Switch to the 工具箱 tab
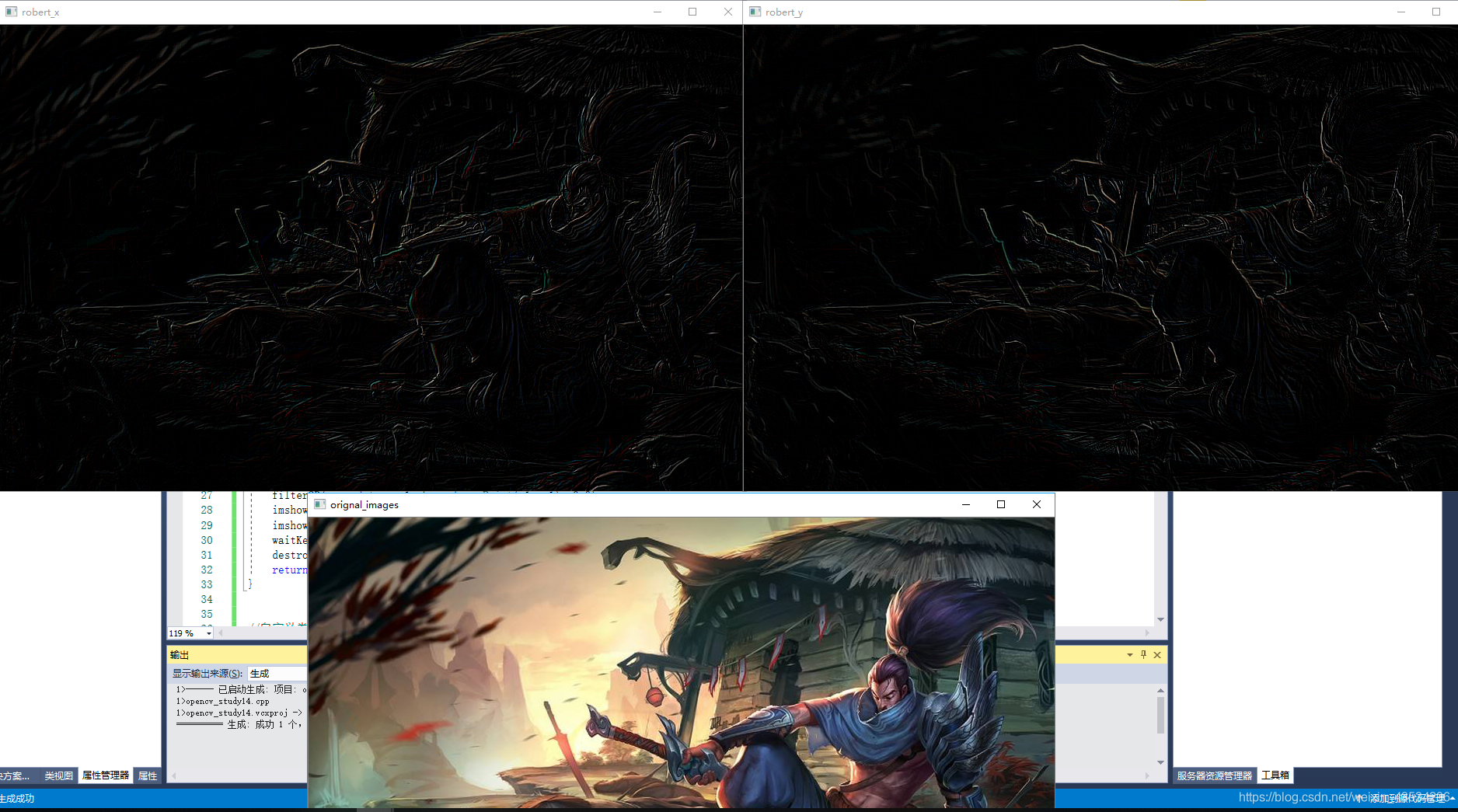The width and height of the screenshot is (1458, 812). pyautogui.click(x=1275, y=775)
